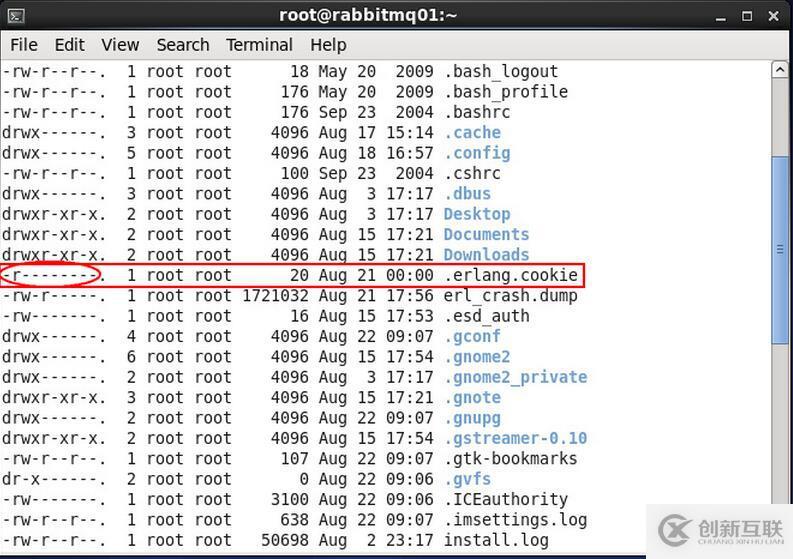
Task: Click the install.log filename
Action: (496, 540)
